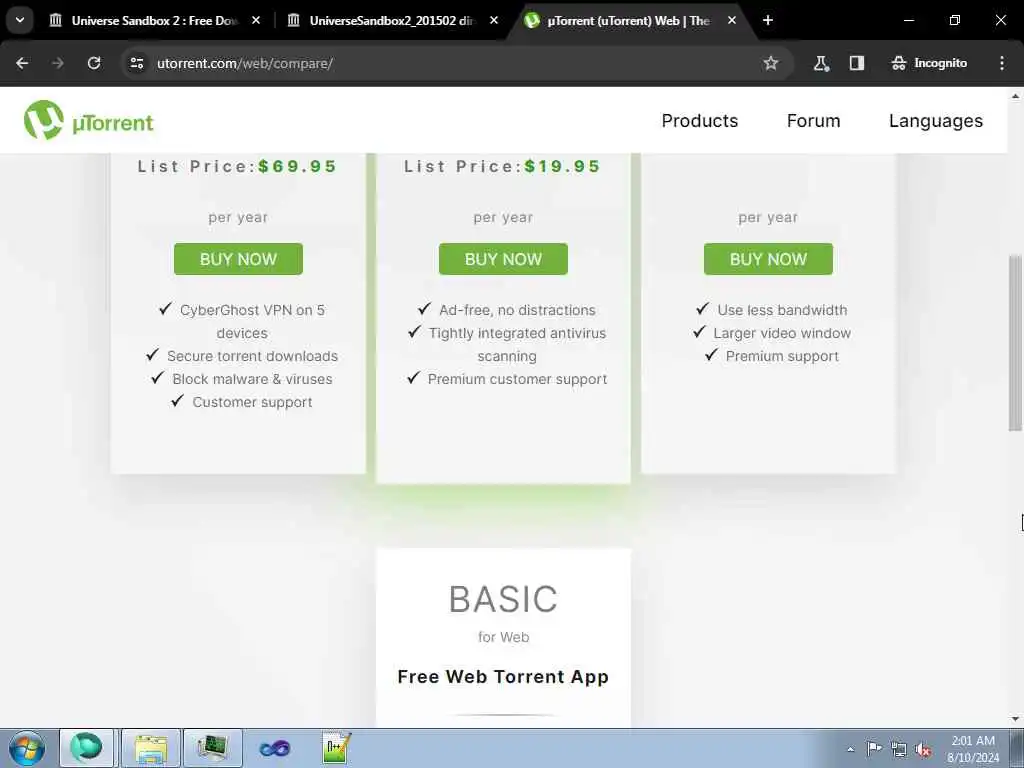Click the blue infinity taskbar icon
Screen dimensions: 1024x768
274,748
